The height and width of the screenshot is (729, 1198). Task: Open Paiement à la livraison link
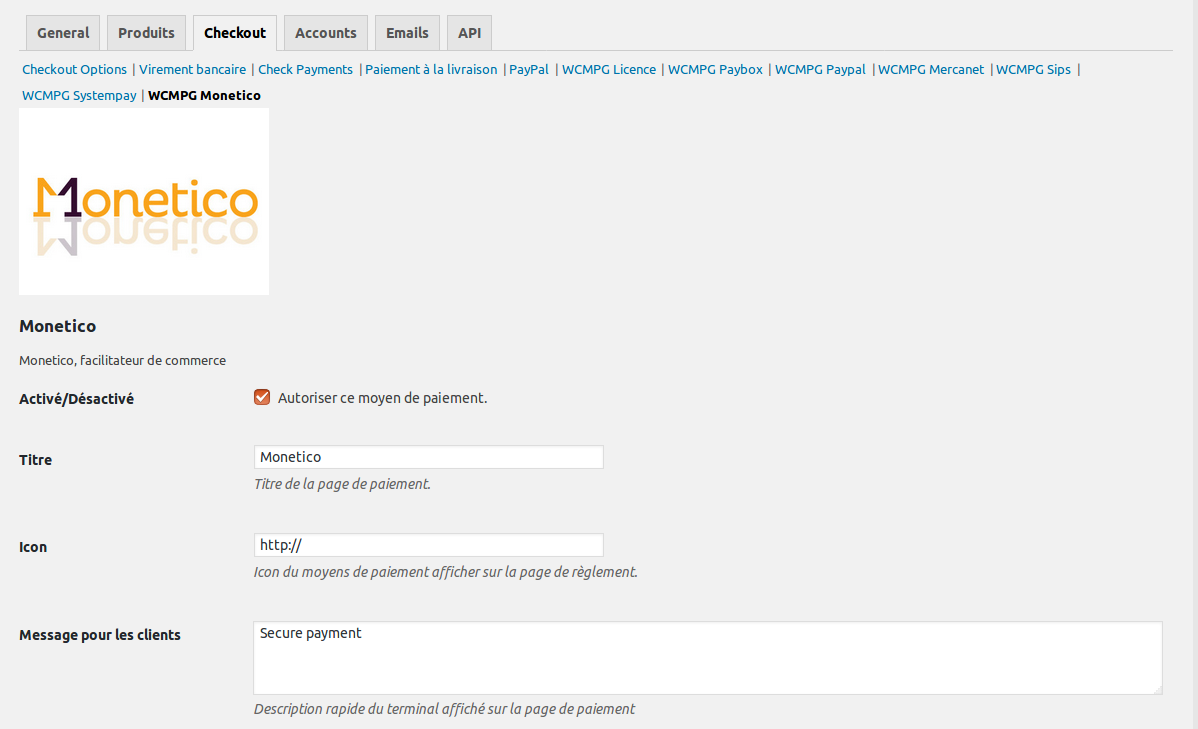[431, 70]
